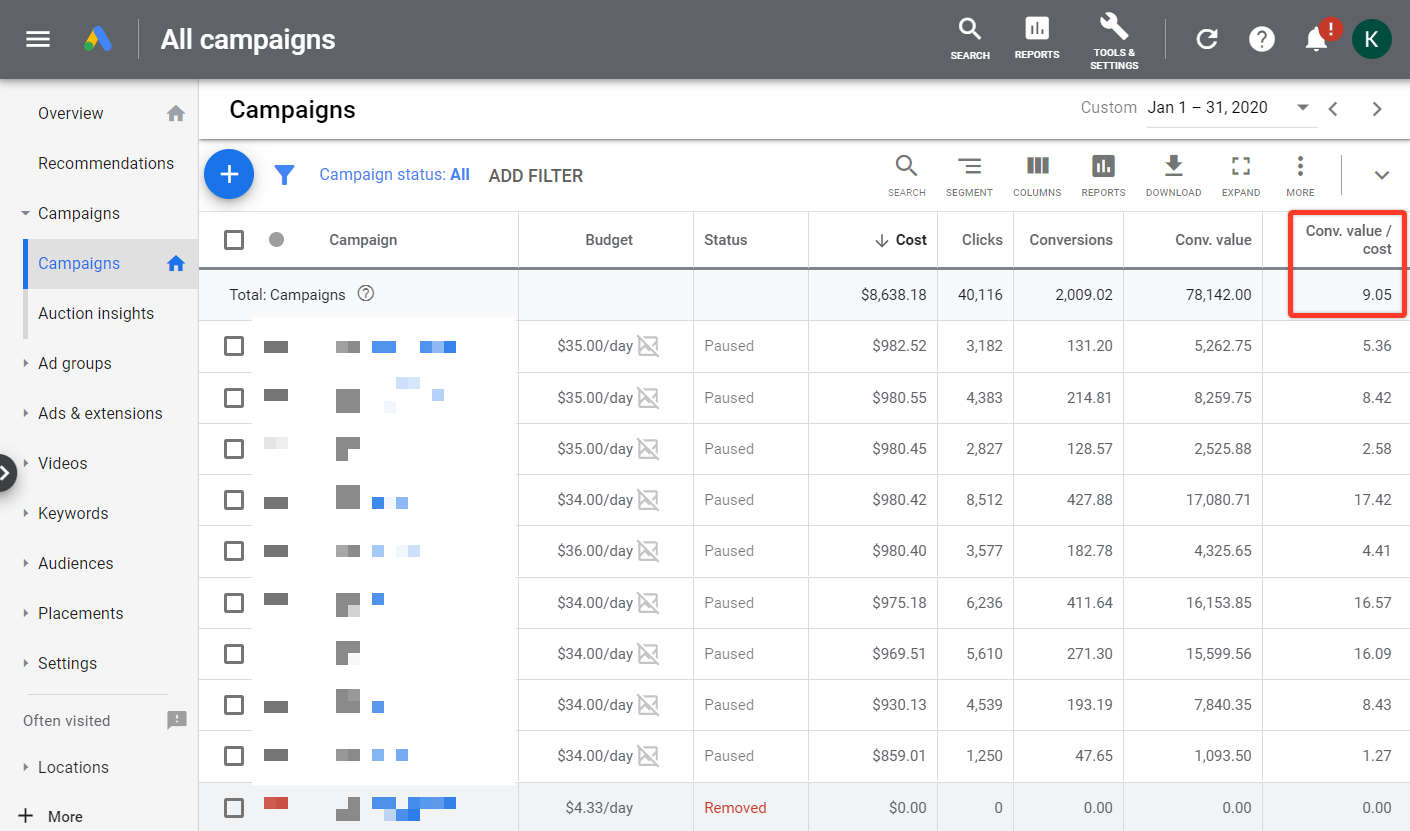1410x831 pixels.
Task: Check the campaign costing $980.55
Action: click(x=234, y=398)
